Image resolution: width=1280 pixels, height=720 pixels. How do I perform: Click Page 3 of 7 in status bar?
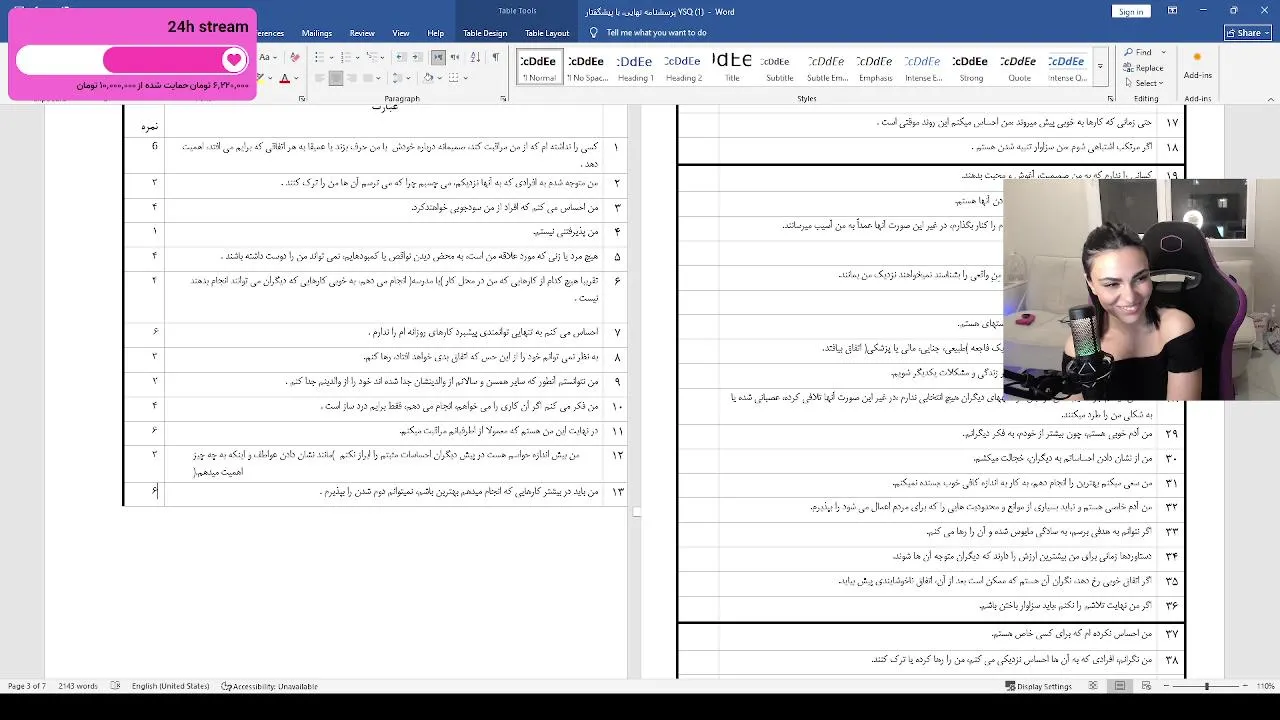26,686
